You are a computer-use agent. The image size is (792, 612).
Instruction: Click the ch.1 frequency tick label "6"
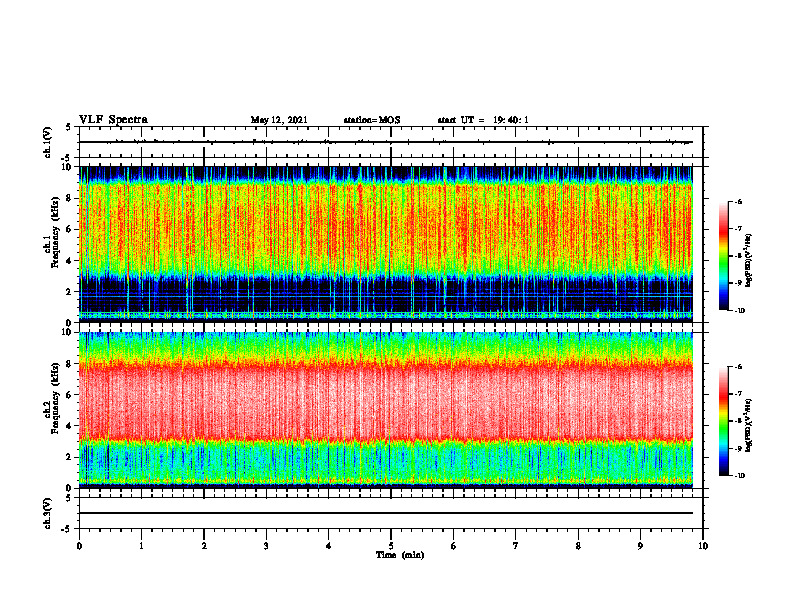(70, 229)
